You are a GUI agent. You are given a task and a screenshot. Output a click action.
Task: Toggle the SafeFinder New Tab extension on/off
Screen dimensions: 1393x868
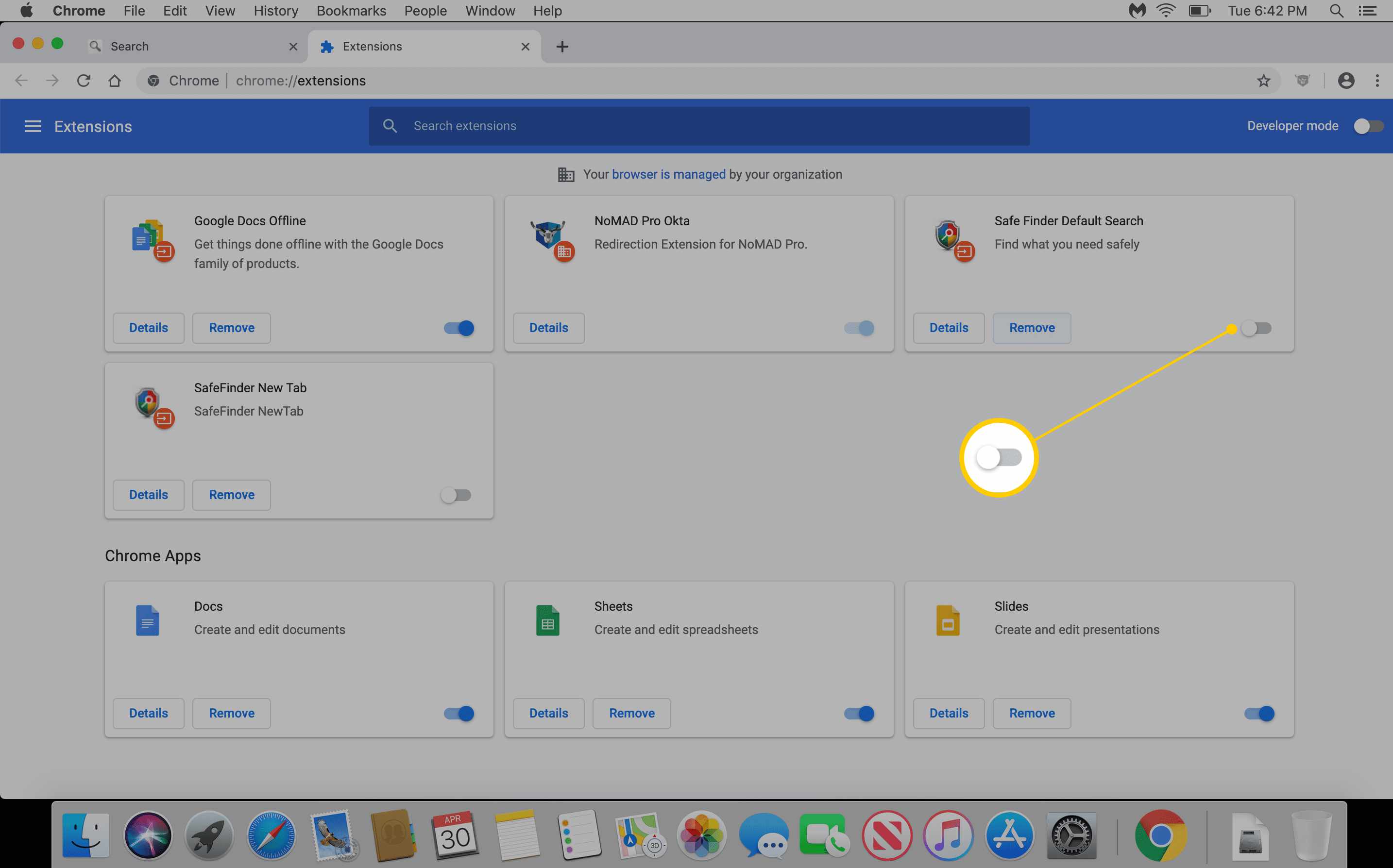pos(457,494)
